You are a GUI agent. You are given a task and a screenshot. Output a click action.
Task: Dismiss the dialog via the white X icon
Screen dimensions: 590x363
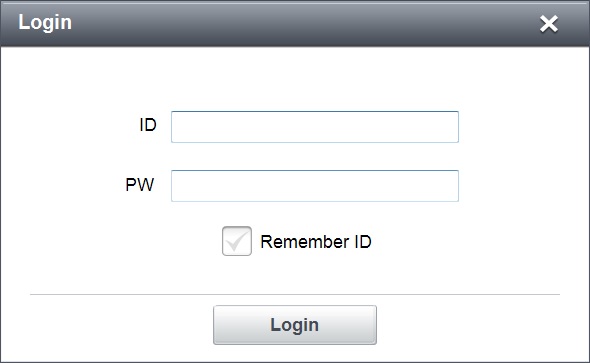pos(549,24)
